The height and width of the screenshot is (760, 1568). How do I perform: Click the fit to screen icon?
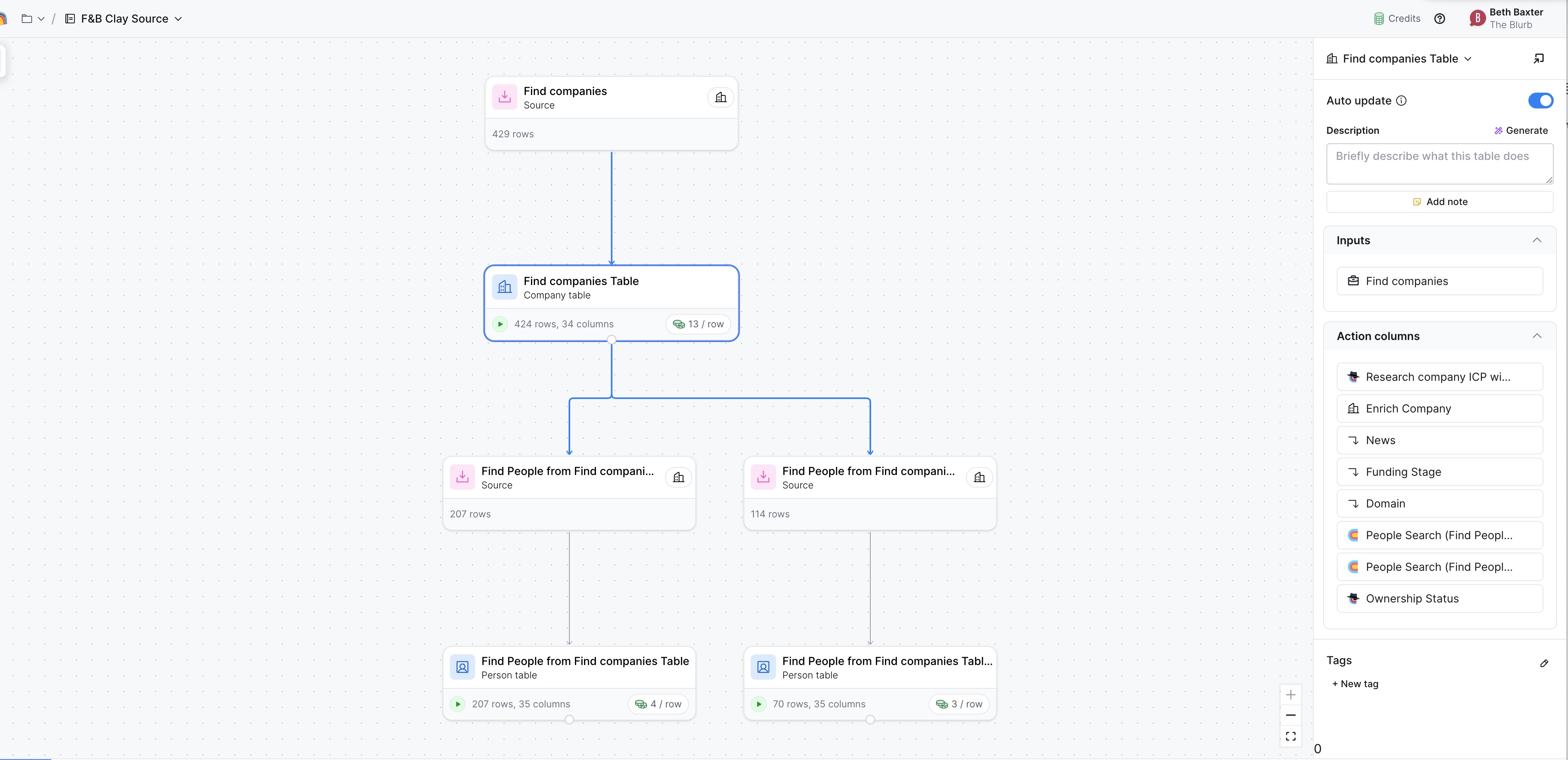pyautogui.click(x=1290, y=736)
